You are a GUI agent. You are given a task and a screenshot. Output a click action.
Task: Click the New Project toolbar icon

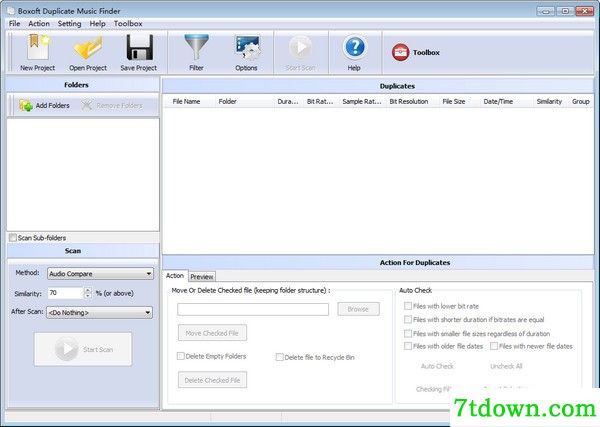pos(38,52)
